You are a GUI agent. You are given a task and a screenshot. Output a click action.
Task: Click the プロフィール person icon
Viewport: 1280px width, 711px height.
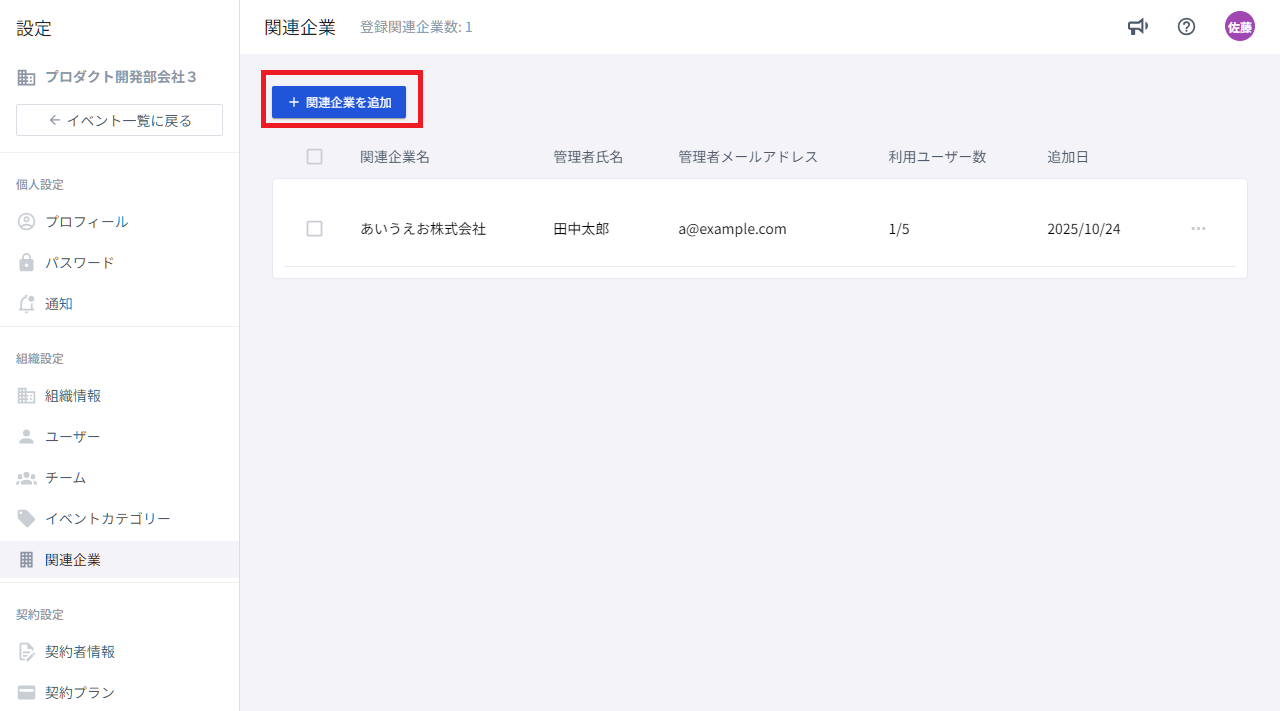tap(27, 222)
